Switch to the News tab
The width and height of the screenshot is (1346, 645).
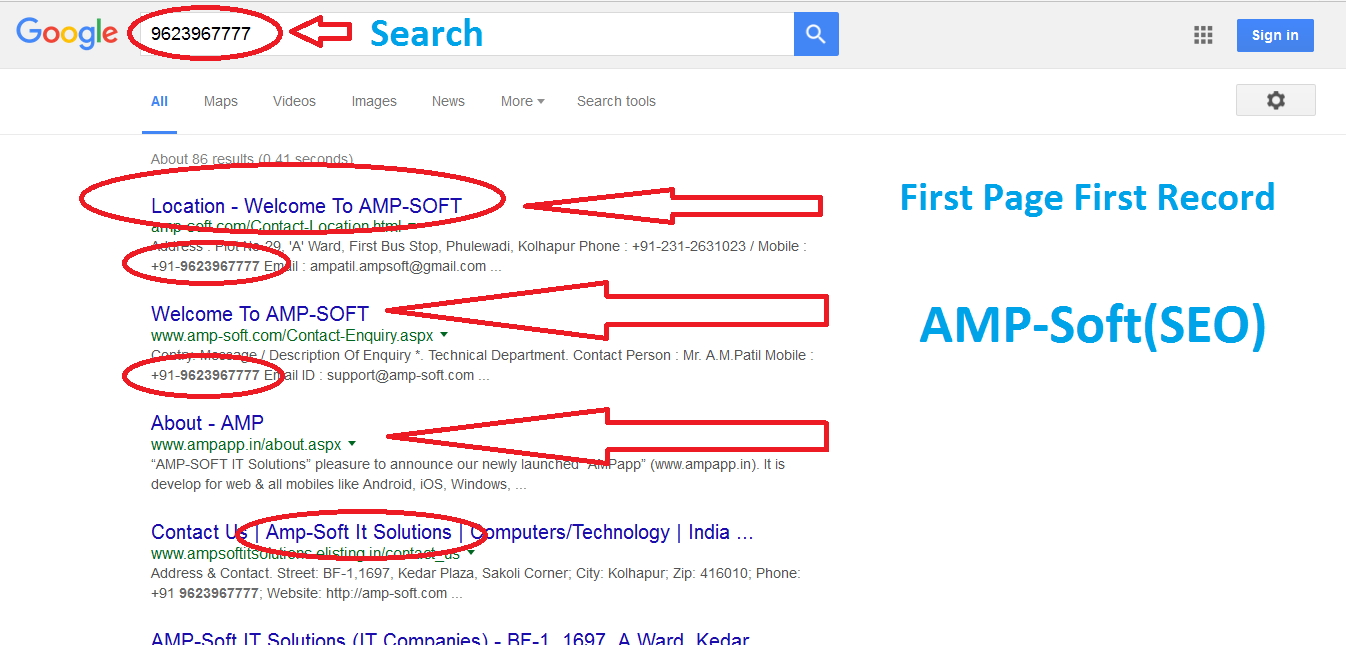(x=448, y=101)
